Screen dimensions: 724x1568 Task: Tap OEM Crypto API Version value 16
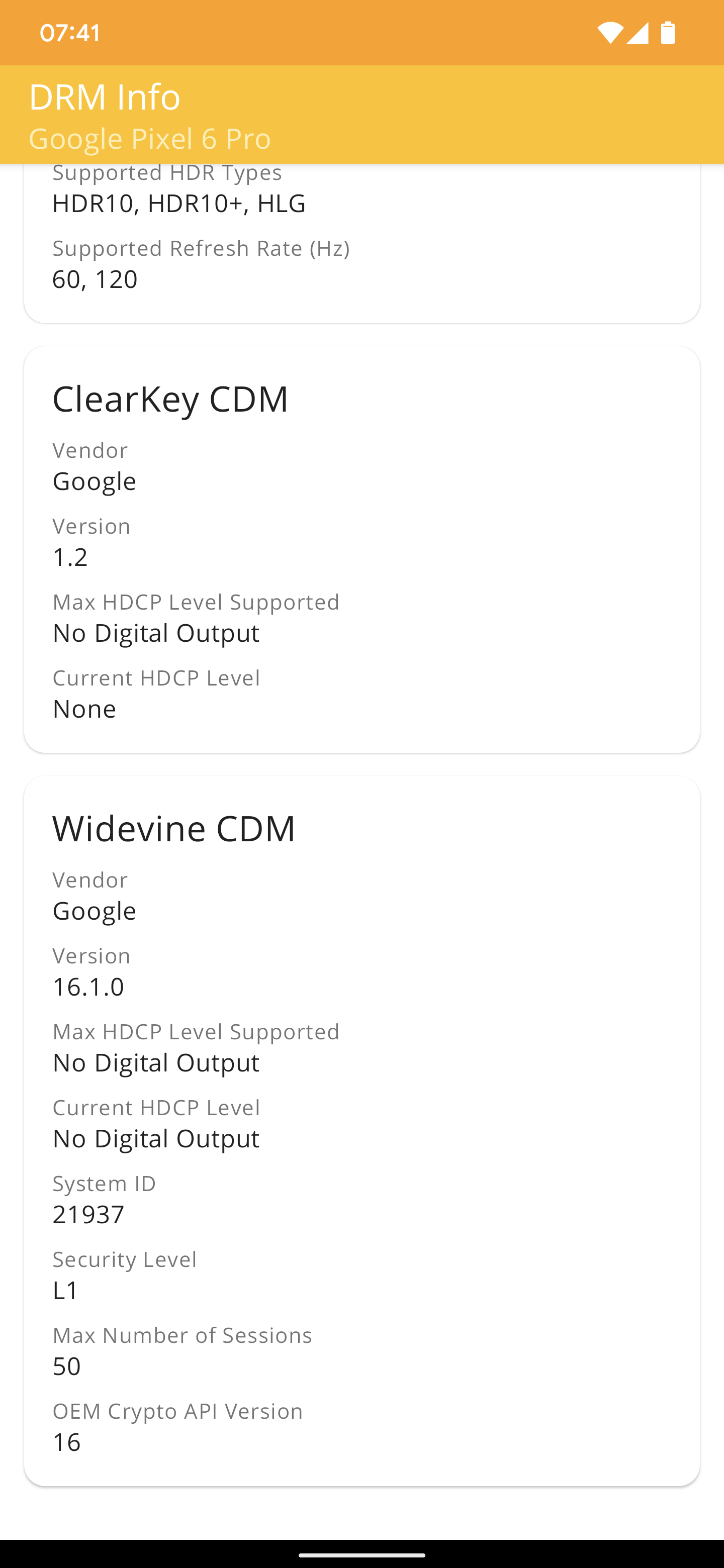(66, 1442)
